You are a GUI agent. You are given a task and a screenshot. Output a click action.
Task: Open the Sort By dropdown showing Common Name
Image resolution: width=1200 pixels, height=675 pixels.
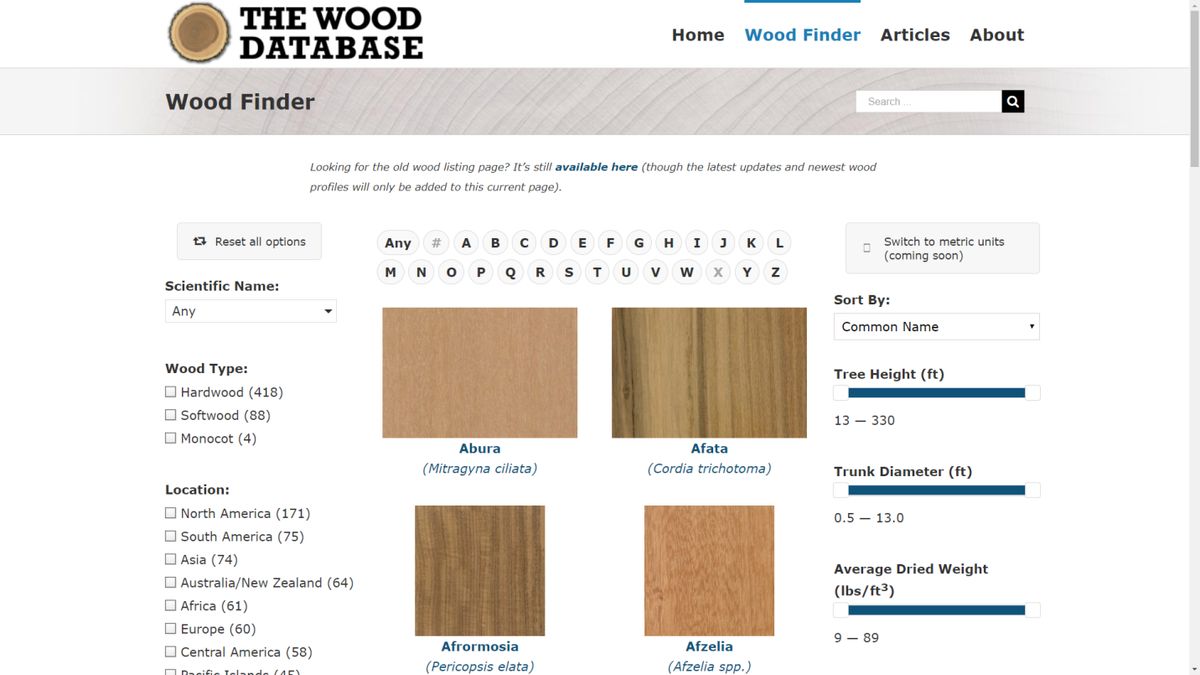(936, 326)
